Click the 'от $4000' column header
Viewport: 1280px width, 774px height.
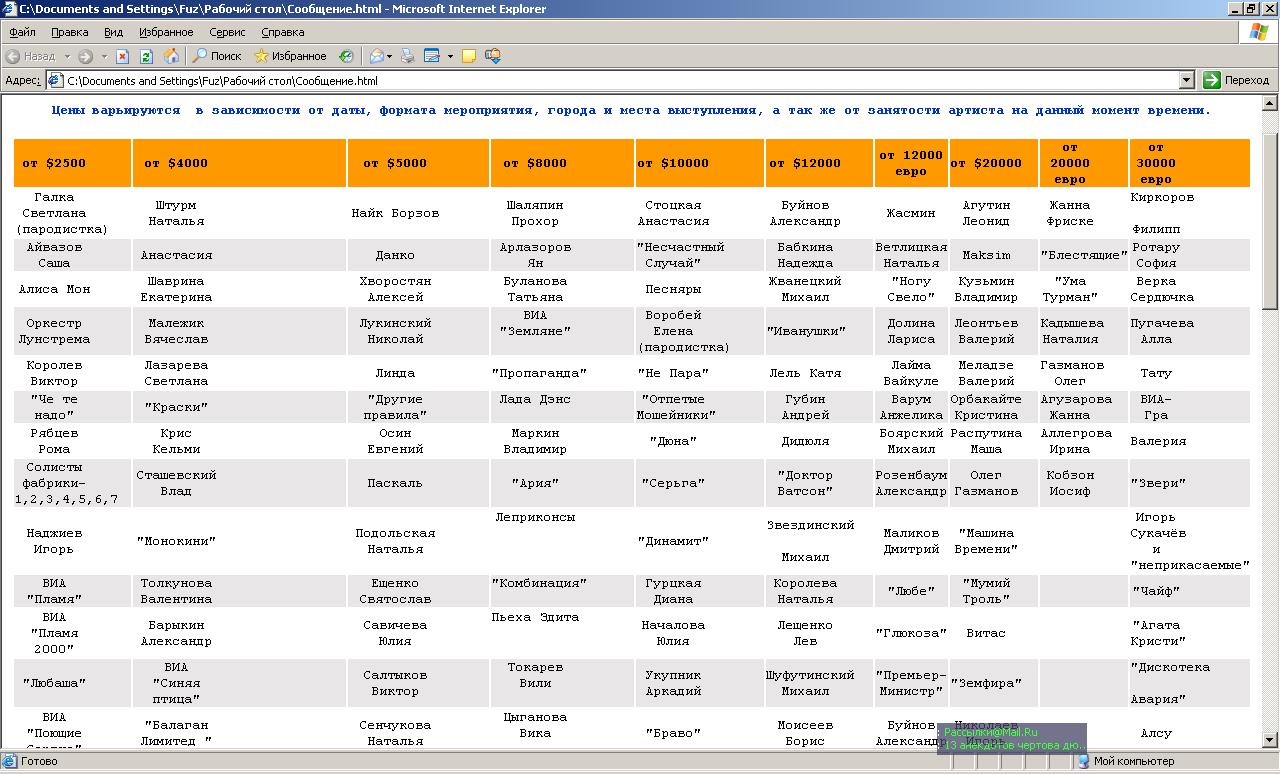(239, 163)
